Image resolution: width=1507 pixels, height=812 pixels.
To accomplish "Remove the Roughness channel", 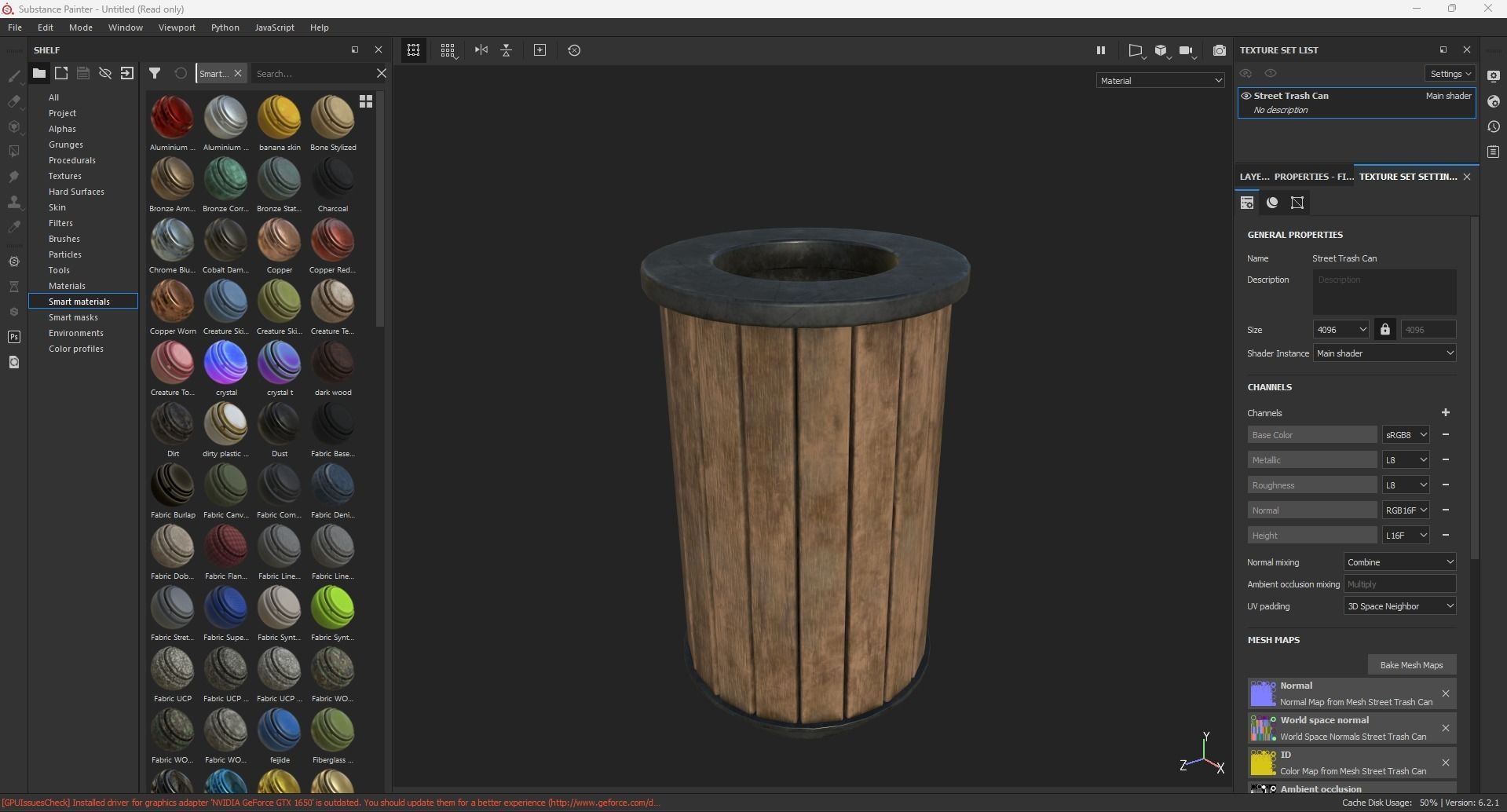I will [x=1446, y=485].
